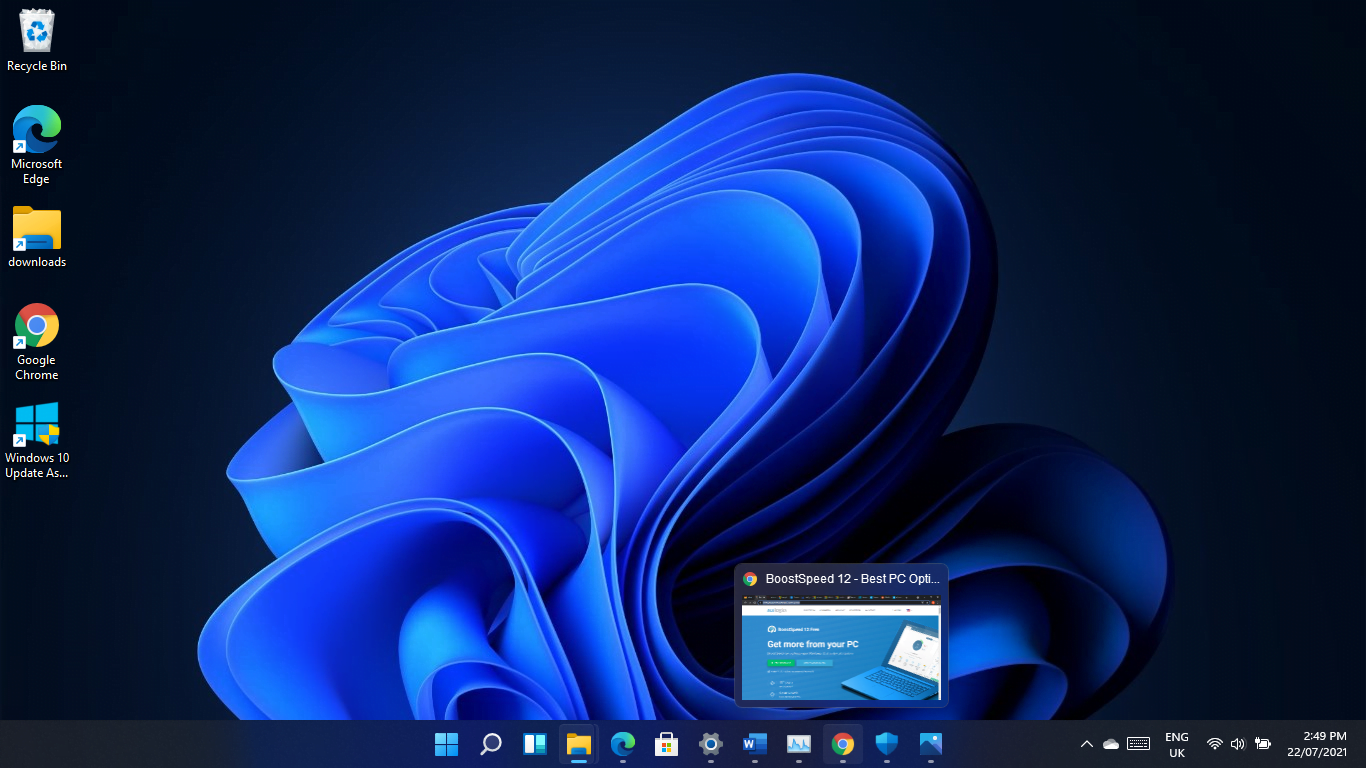The height and width of the screenshot is (768, 1366).
Task: Open OneDrive from the system tray
Action: [1110, 744]
